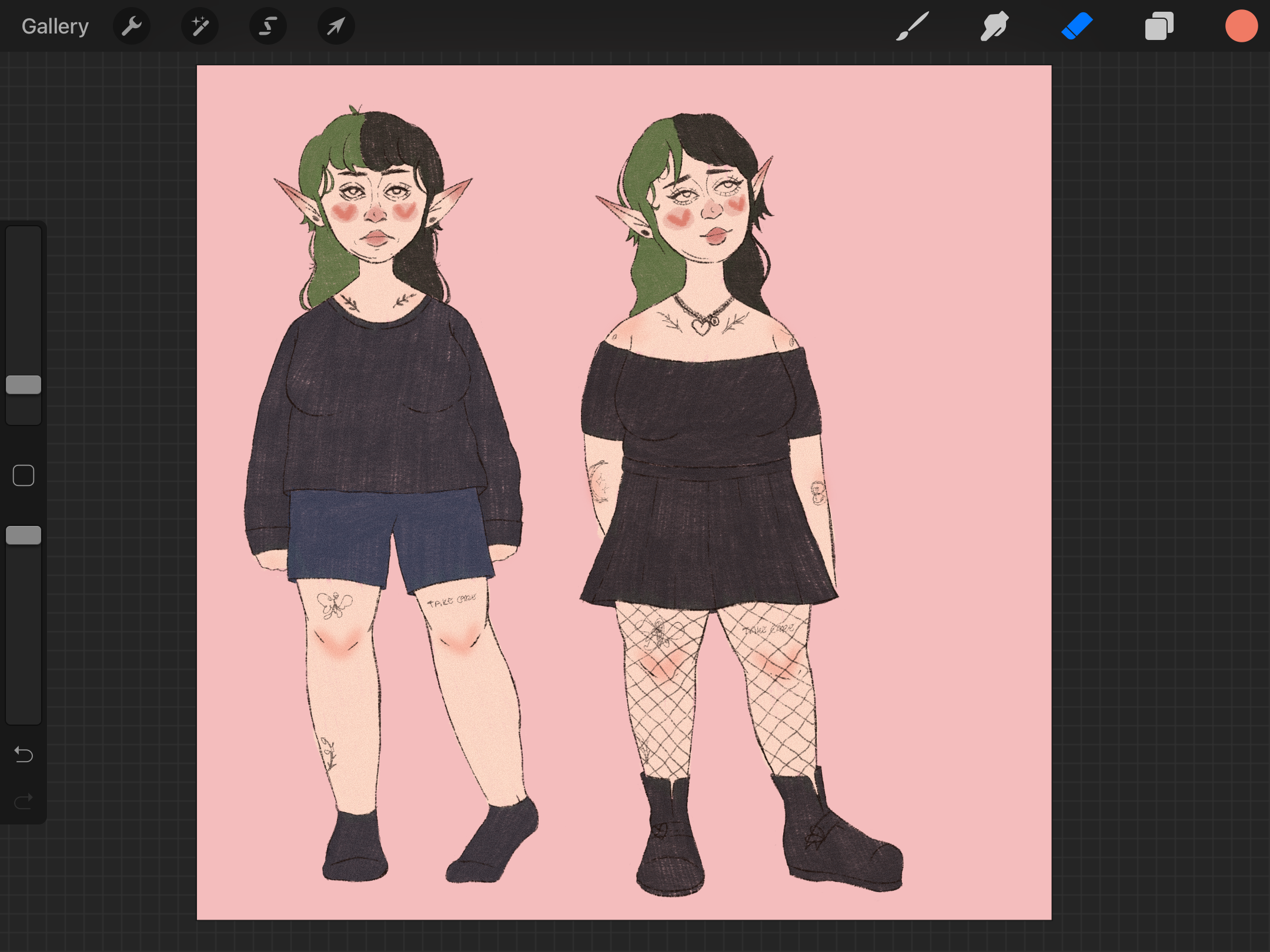Select the Smudge finger tool
The width and height of the screenshot is (1270, 952).
(994, 26)
